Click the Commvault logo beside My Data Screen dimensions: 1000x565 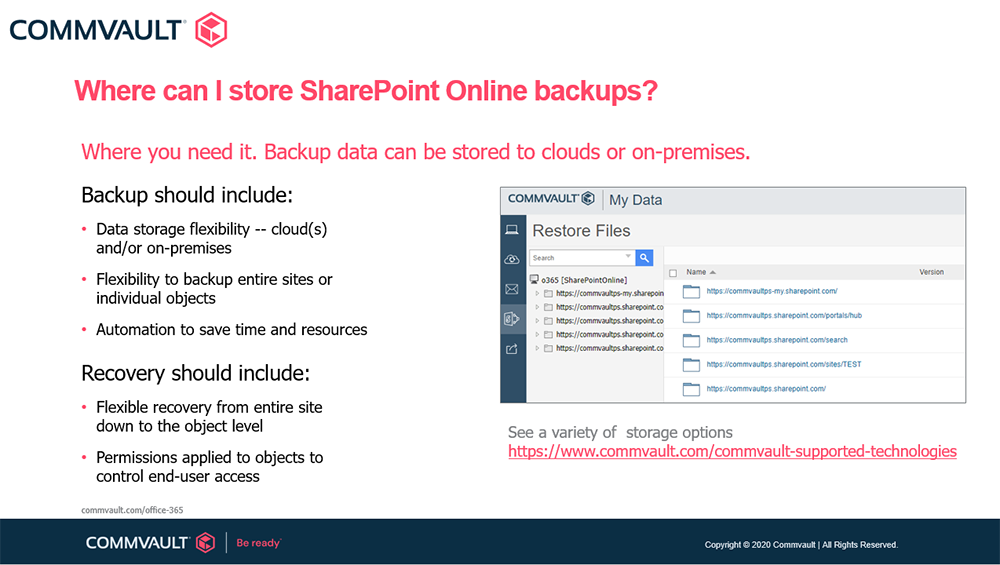551,198
